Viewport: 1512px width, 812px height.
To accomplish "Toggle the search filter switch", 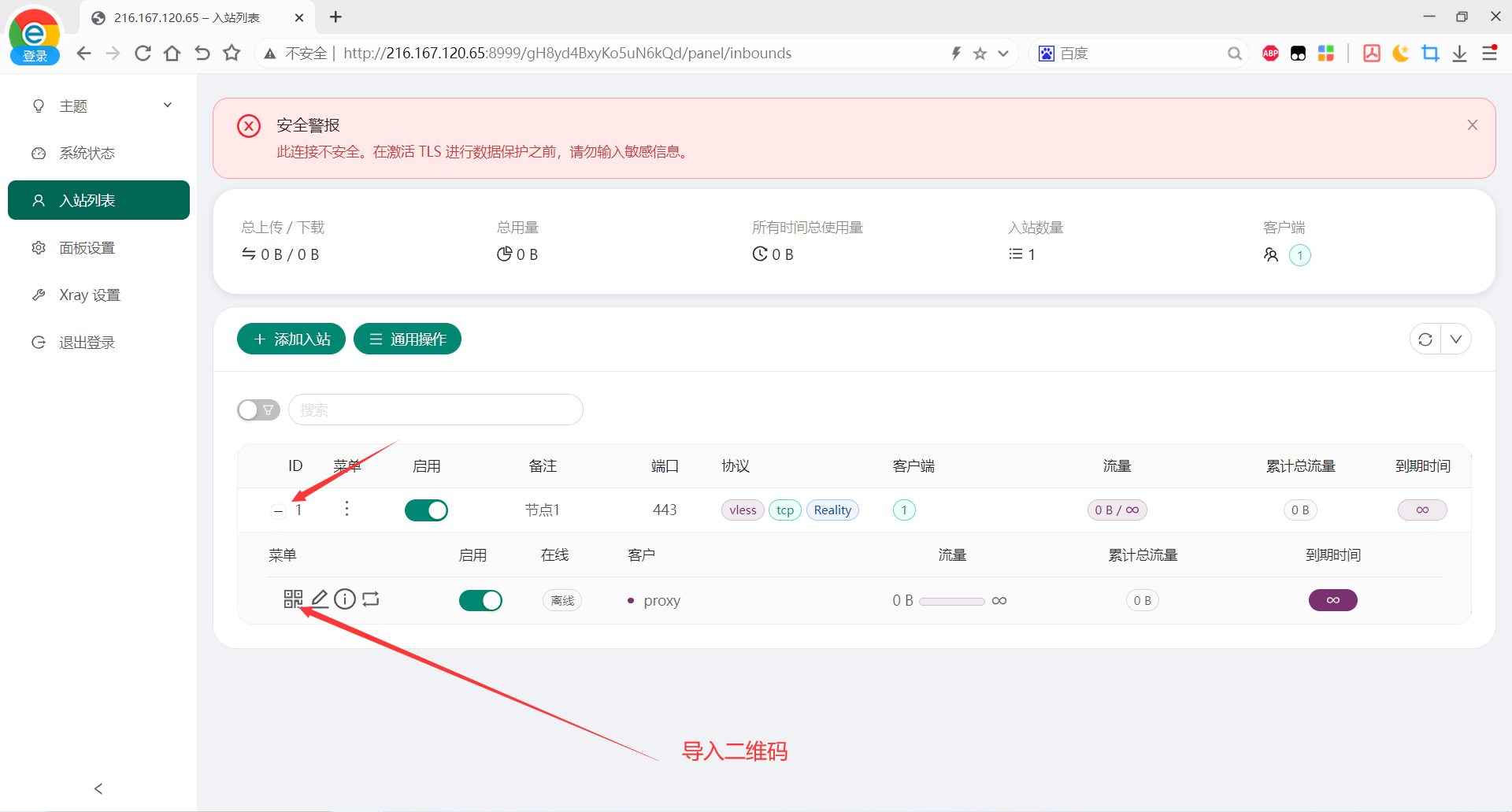I will (258, 410).
